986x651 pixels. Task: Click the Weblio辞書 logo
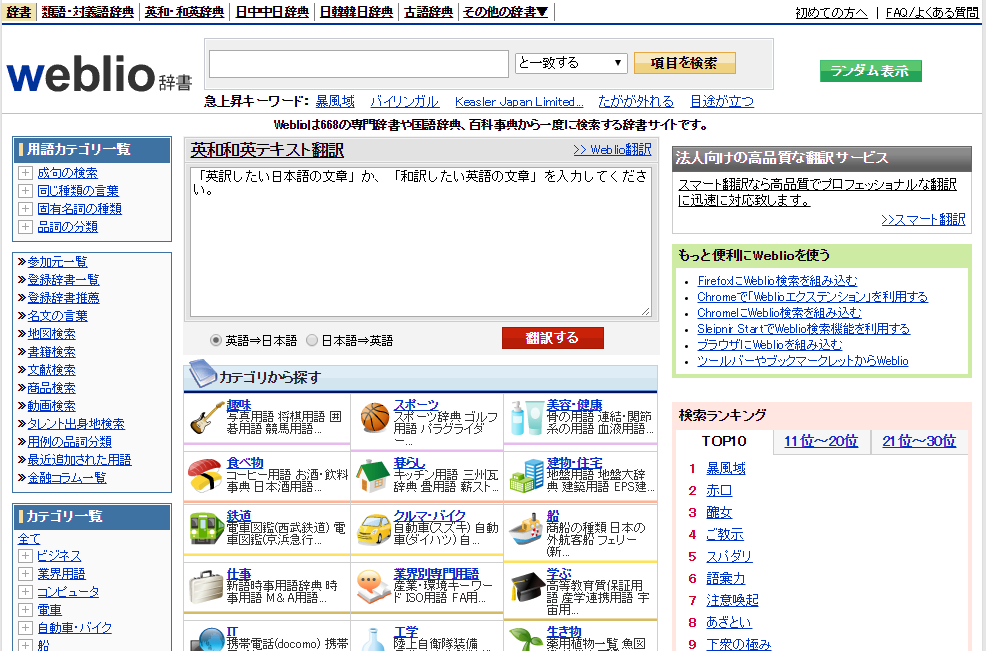[99, 74]
